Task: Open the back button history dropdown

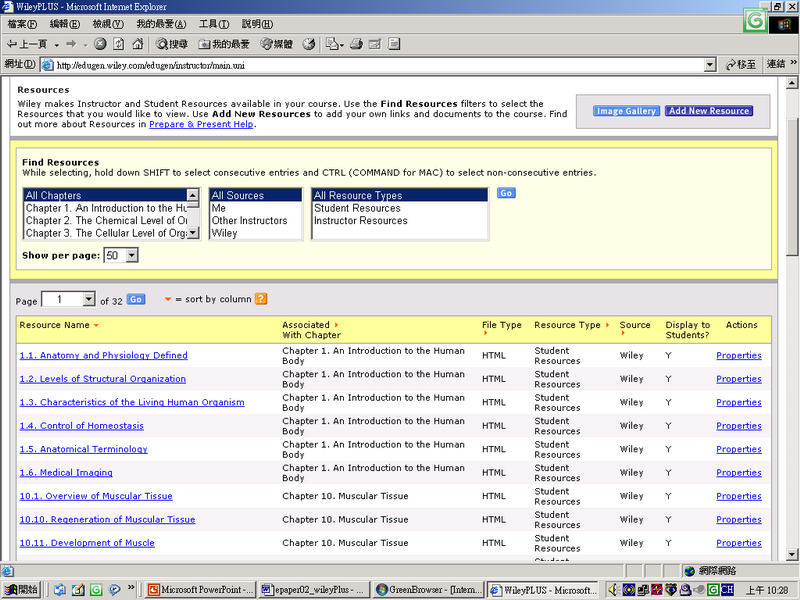Action: (x=56, y=45)
